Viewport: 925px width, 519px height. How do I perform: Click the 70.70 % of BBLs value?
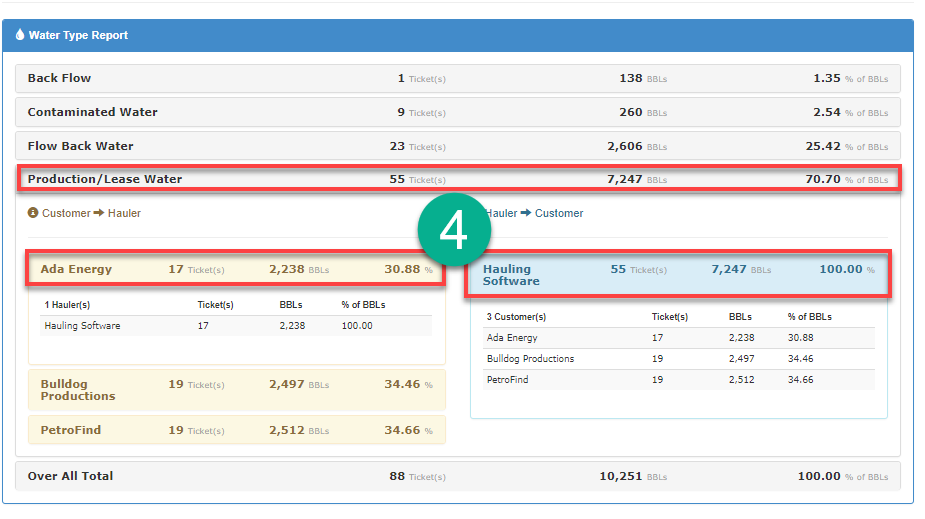point(847,179)
